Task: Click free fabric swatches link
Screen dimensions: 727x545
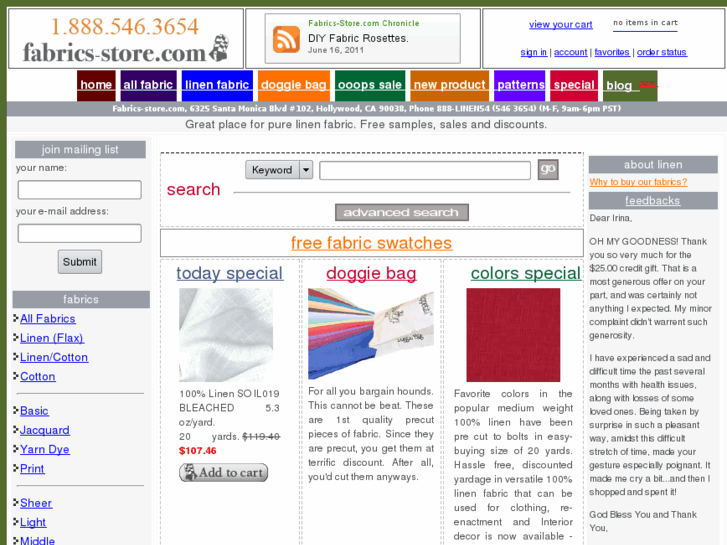Action: pyautogui.click(x=371, y=243)
